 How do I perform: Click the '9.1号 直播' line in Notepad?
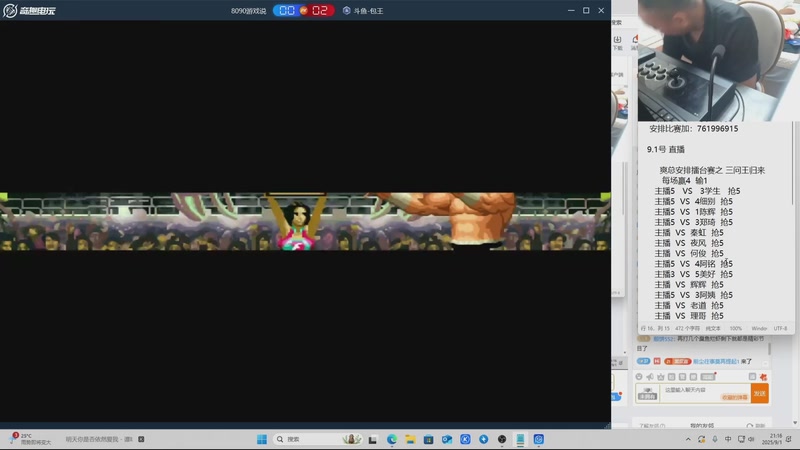click(x=665, y=149)
